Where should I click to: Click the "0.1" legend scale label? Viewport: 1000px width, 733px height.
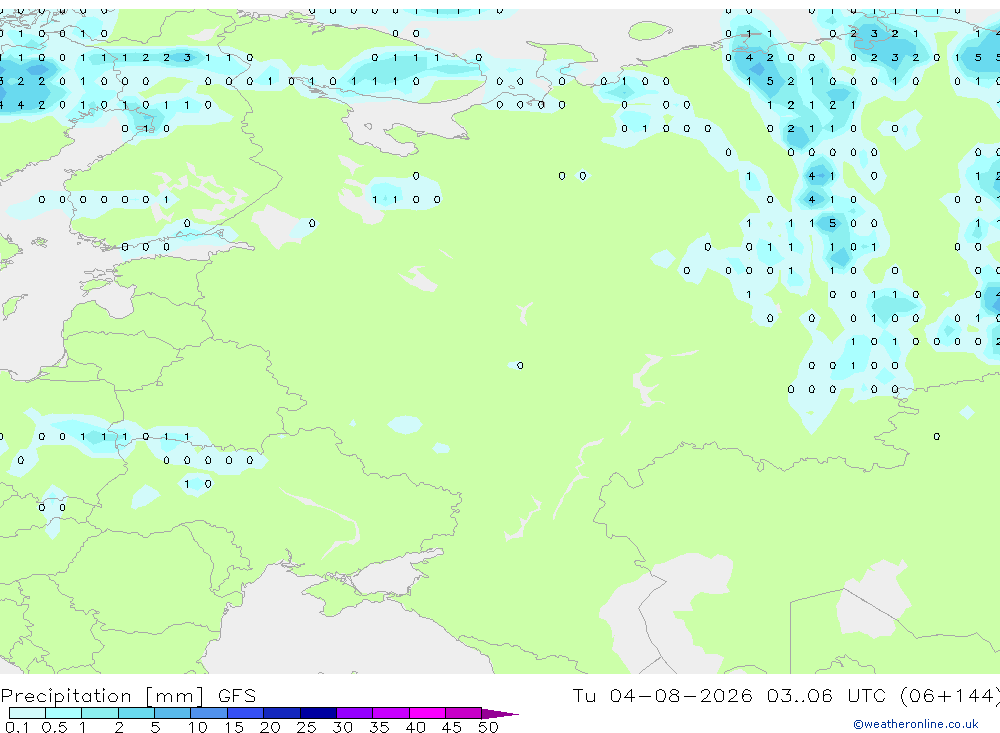[17, 727]
